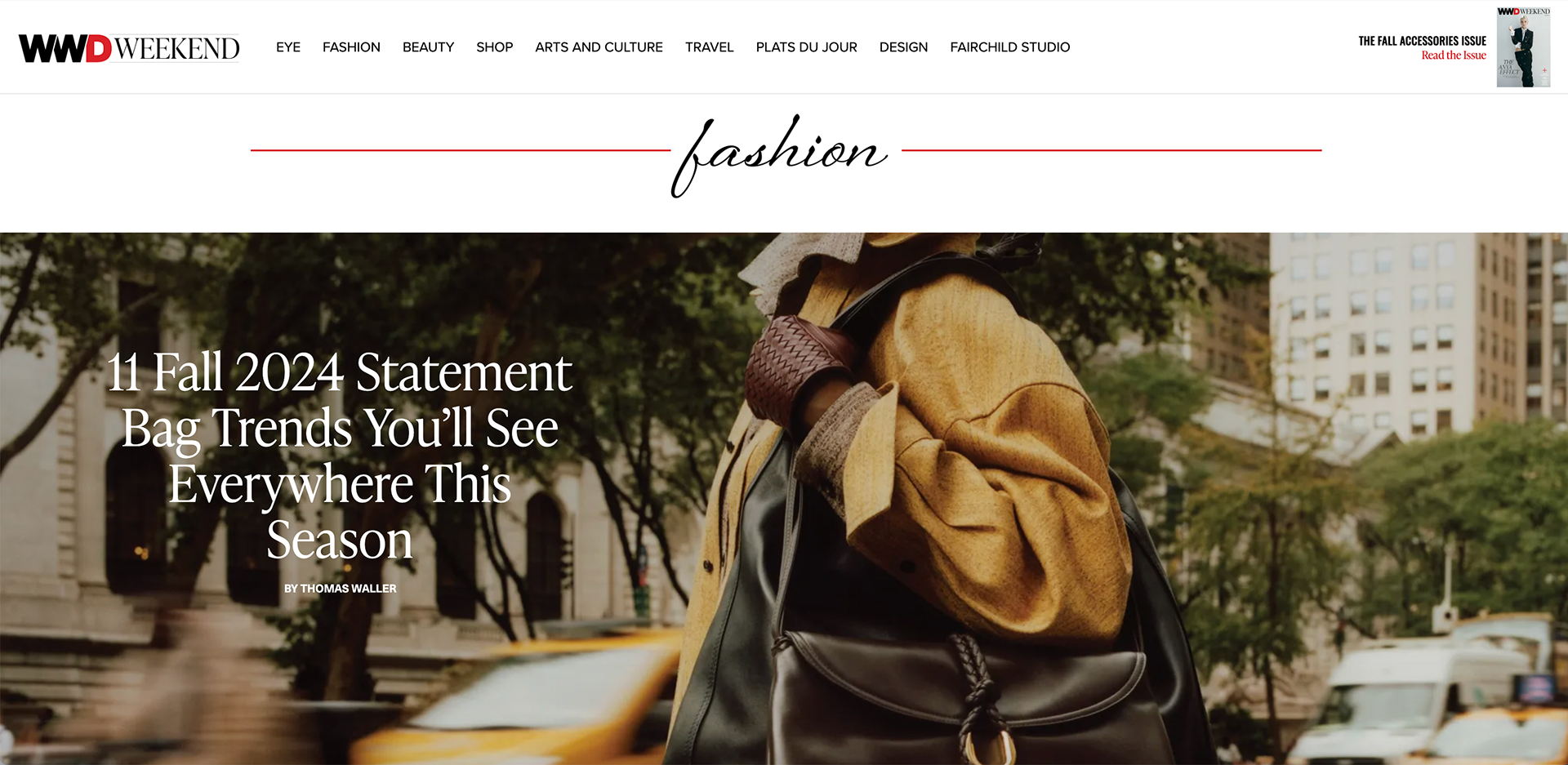The width and height of the screenshot is (1568, 765).
Task: Click the cursive fashion section heading
Action: pos(780,154)
